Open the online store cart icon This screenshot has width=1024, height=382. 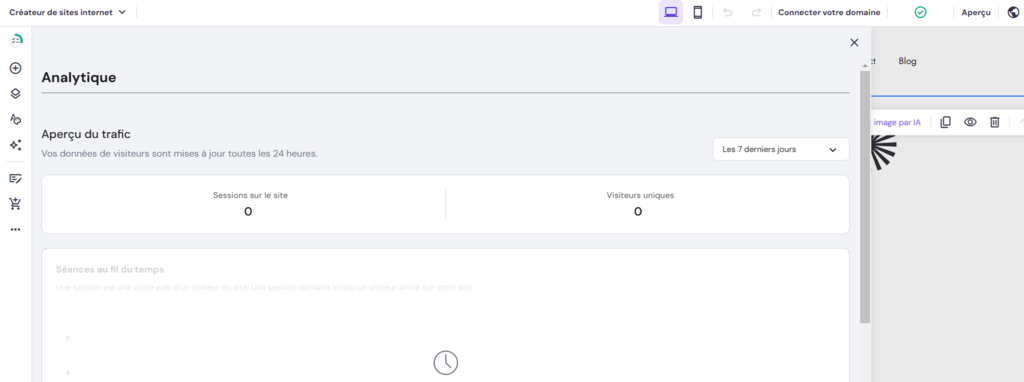coord(16,204)
